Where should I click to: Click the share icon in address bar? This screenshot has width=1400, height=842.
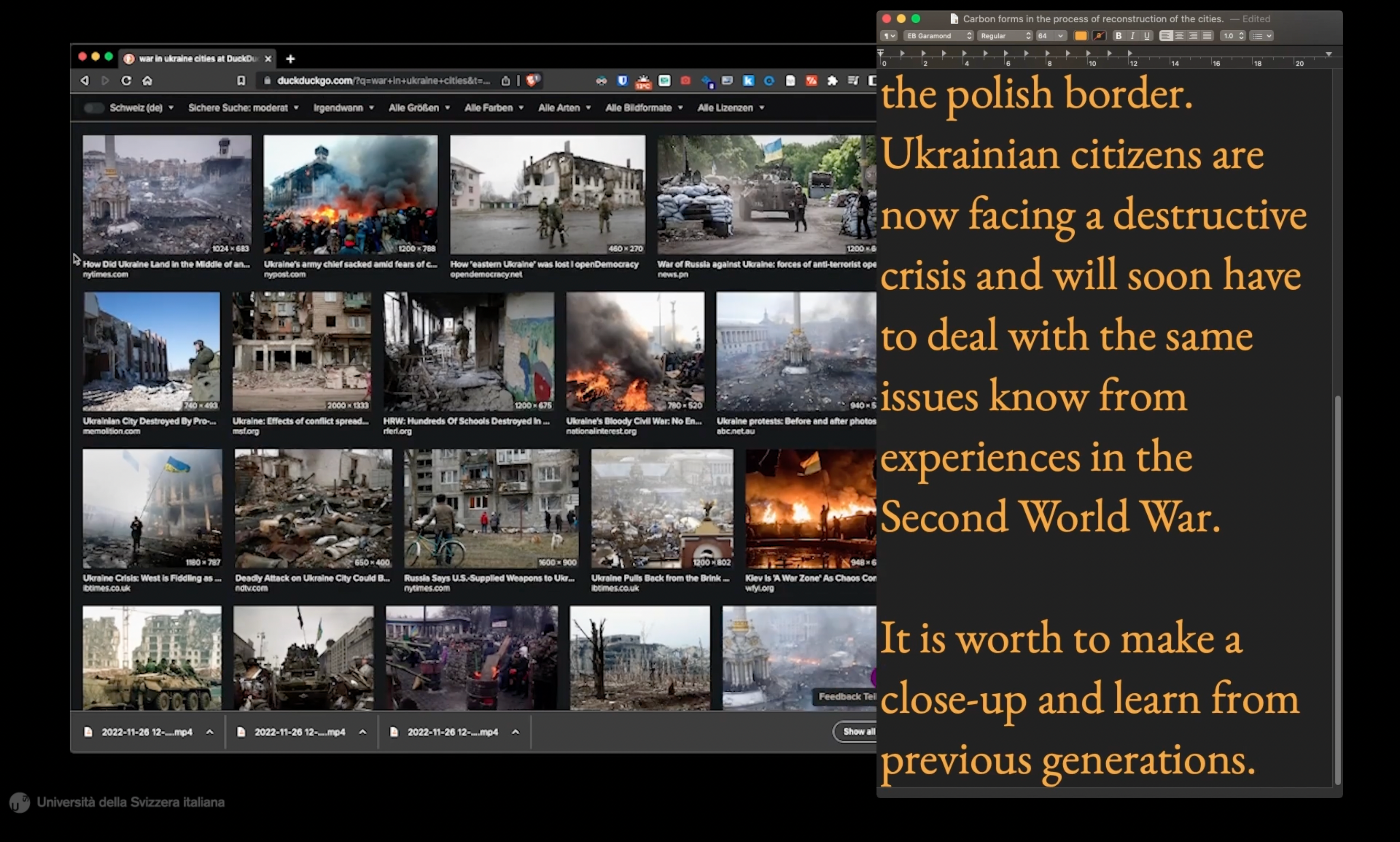(x=506, y=81)
